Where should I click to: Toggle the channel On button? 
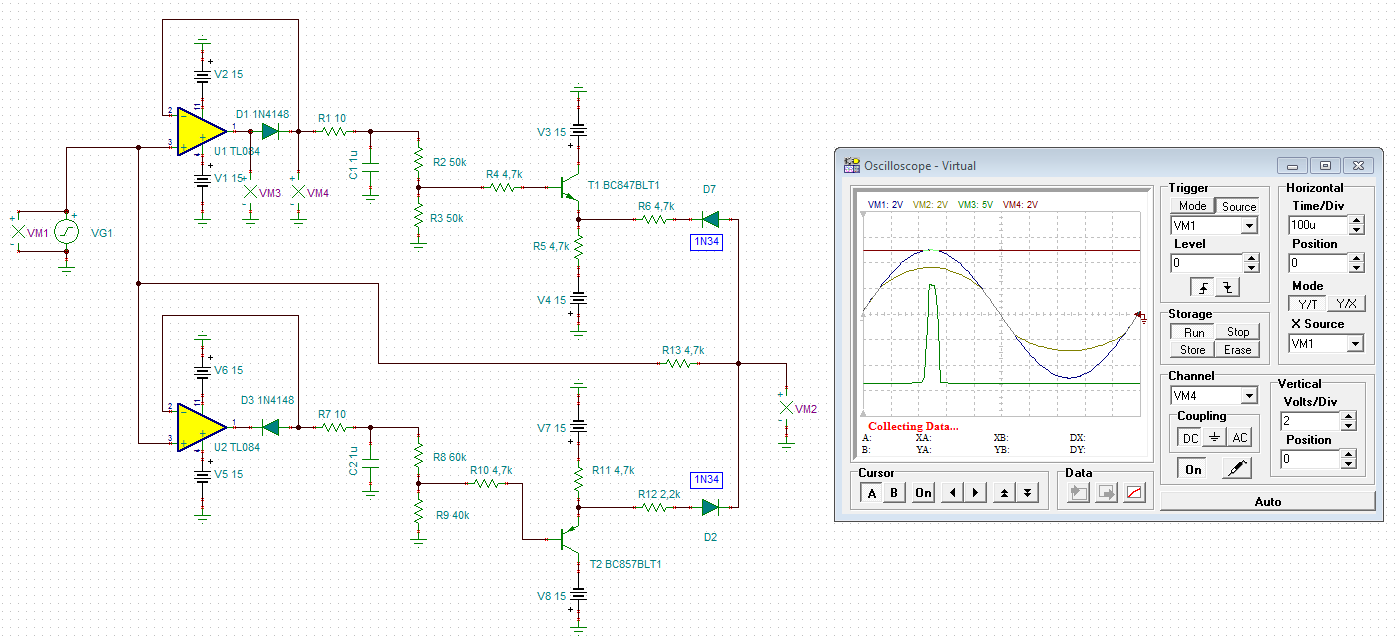(x=1193, y=469)
